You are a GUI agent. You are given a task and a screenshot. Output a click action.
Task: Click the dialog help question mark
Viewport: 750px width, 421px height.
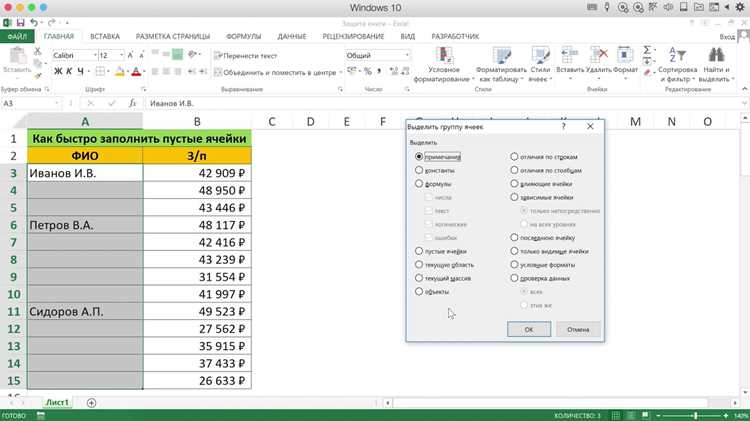tap(563, 126)
